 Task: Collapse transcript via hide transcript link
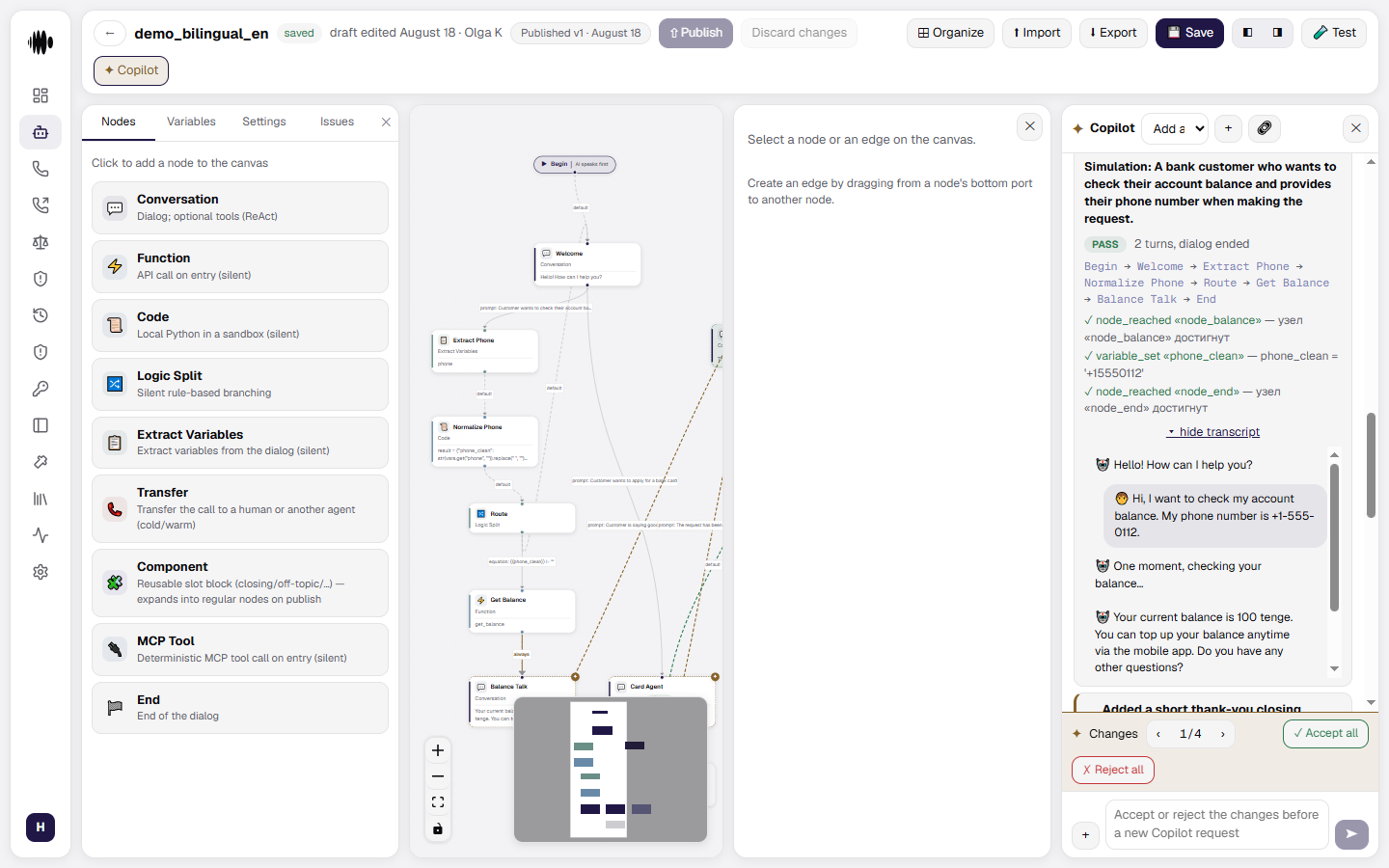pos(1213,432)
